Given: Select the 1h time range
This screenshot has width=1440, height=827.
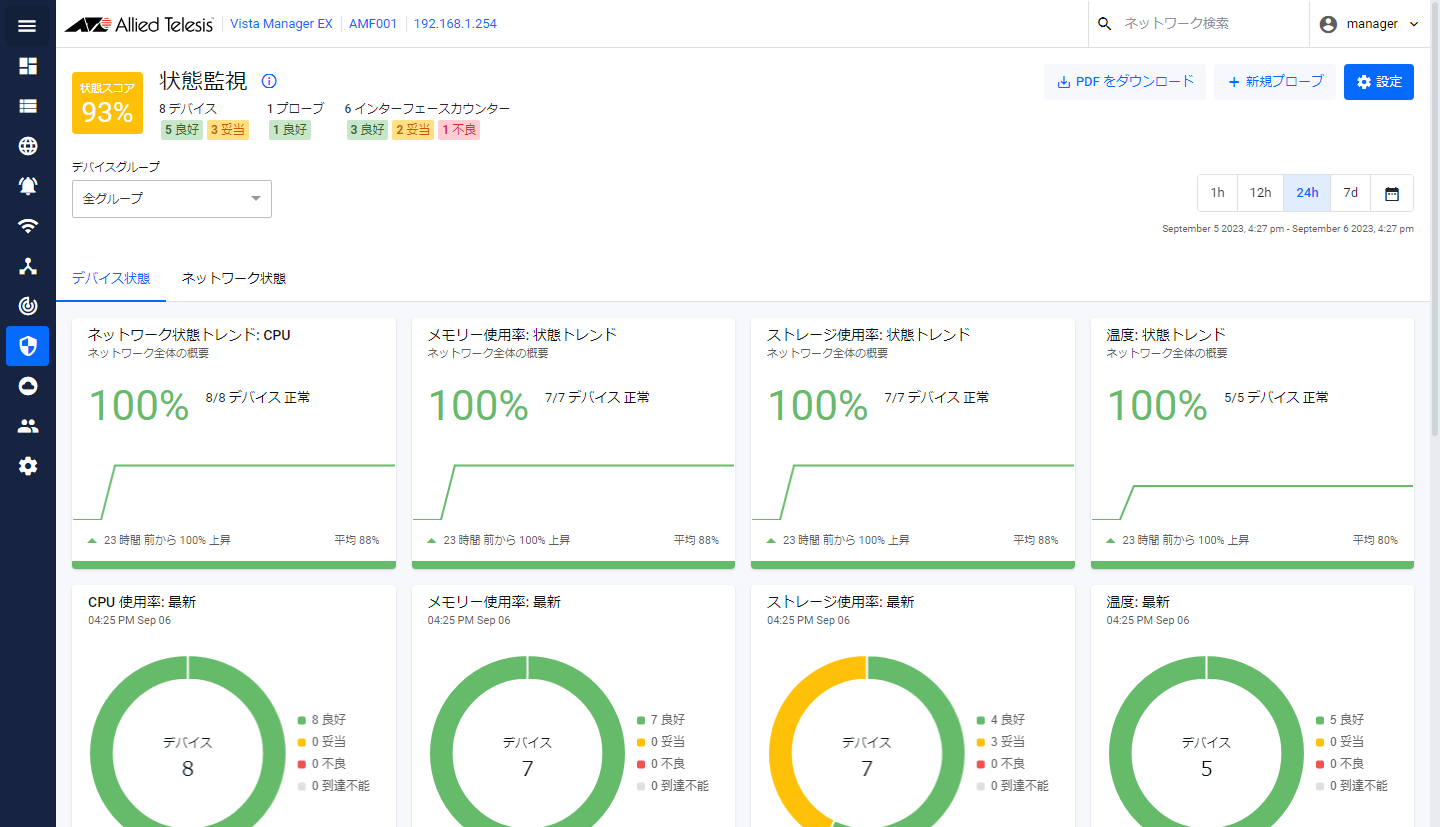Looking at the screenshot, I should [x=1217, y=193].
